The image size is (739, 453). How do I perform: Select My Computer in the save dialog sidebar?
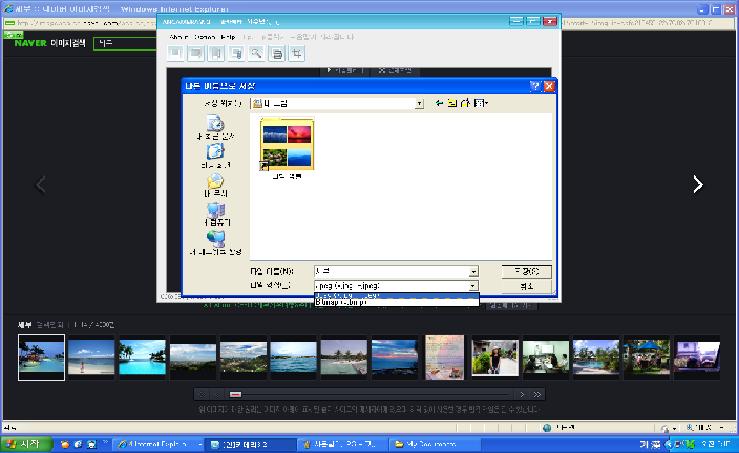216,212
